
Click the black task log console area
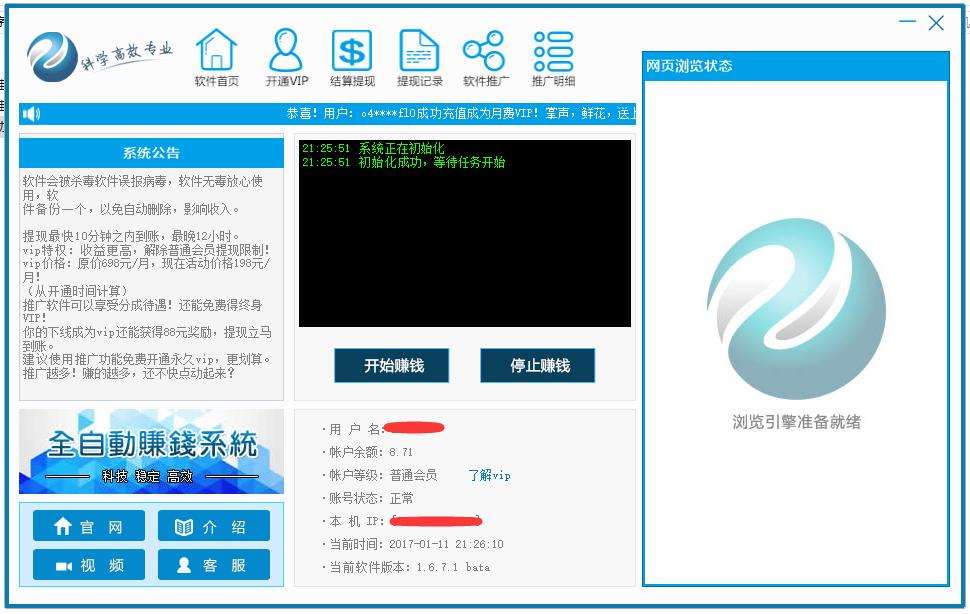point(465,235)
